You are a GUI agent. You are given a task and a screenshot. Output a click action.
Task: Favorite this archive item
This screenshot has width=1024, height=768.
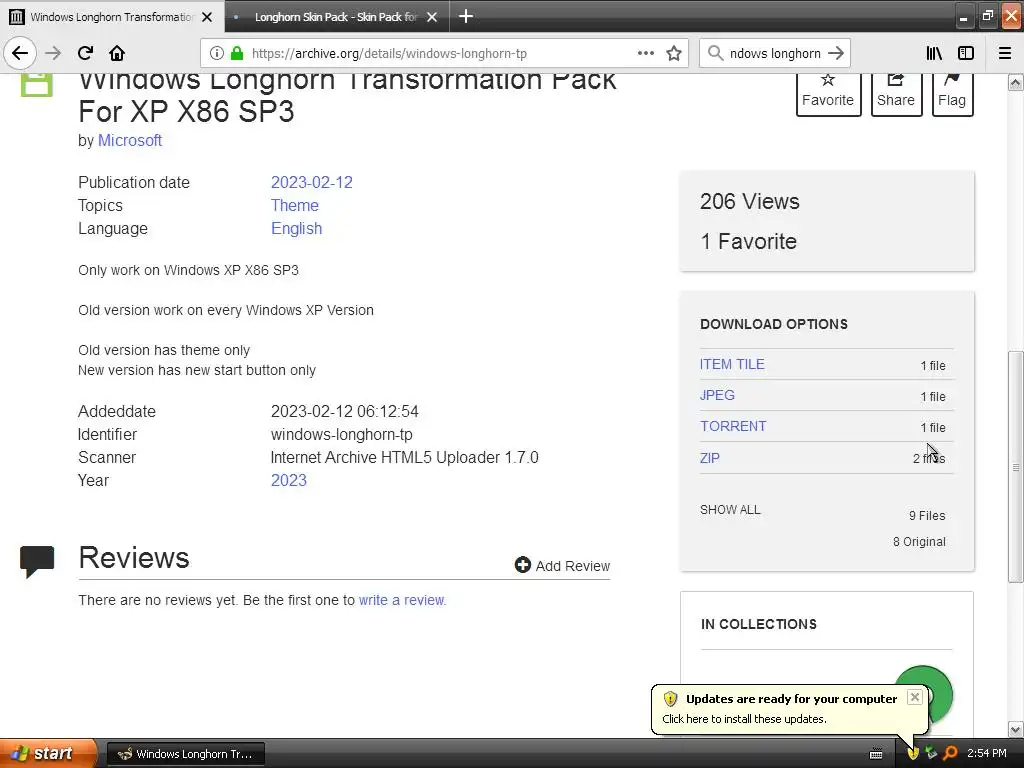pyautogui.click(x=828, y=94)
